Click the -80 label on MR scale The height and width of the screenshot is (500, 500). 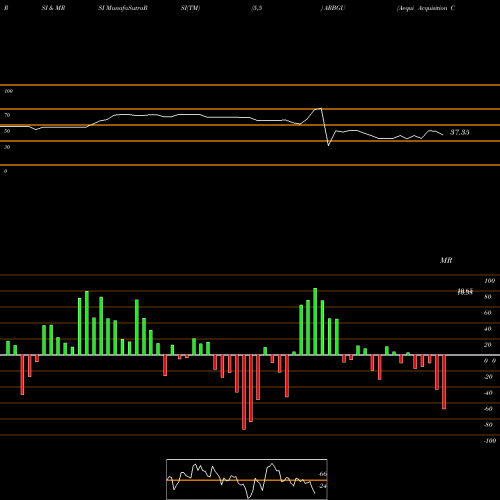pyautogui.click(x=488, y=425)
